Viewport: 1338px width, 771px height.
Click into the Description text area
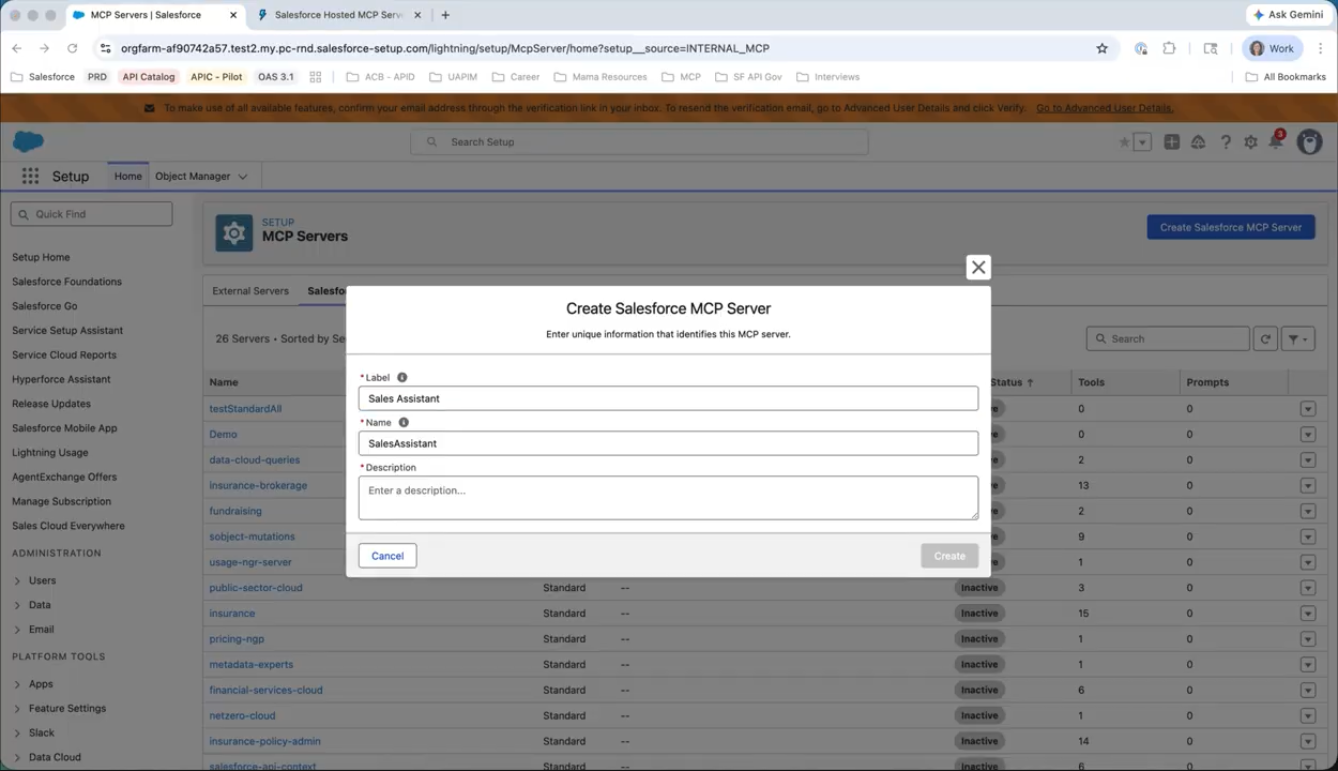point(668,498)
